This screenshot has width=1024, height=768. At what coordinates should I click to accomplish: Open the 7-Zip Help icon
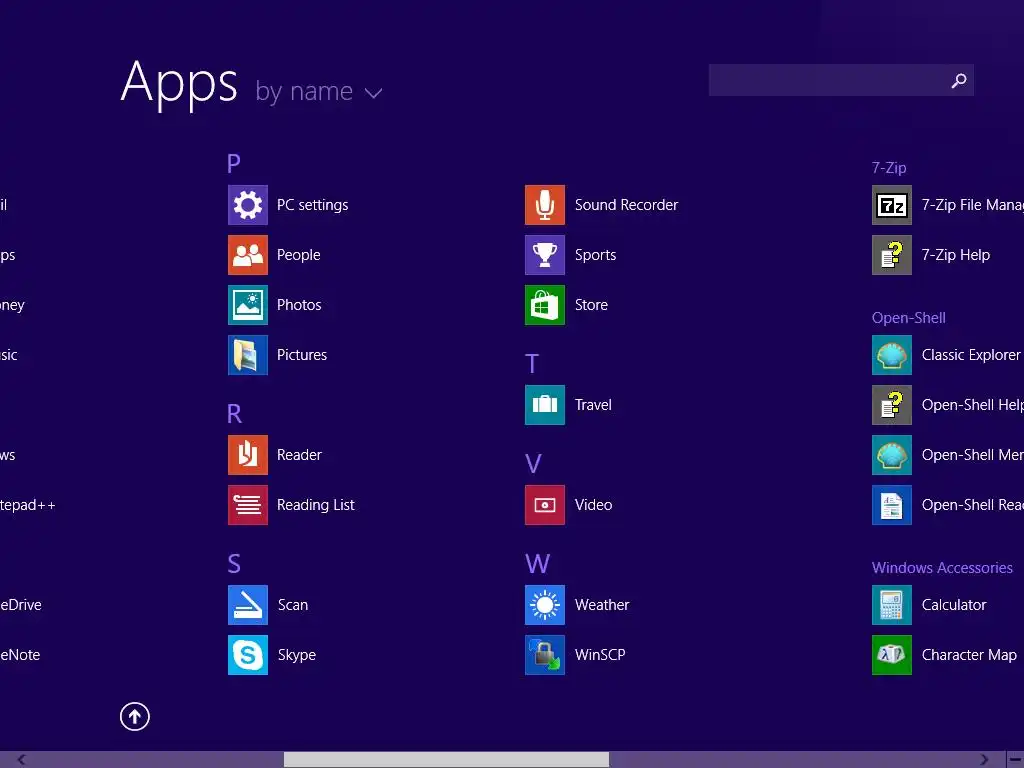point(891,255)
